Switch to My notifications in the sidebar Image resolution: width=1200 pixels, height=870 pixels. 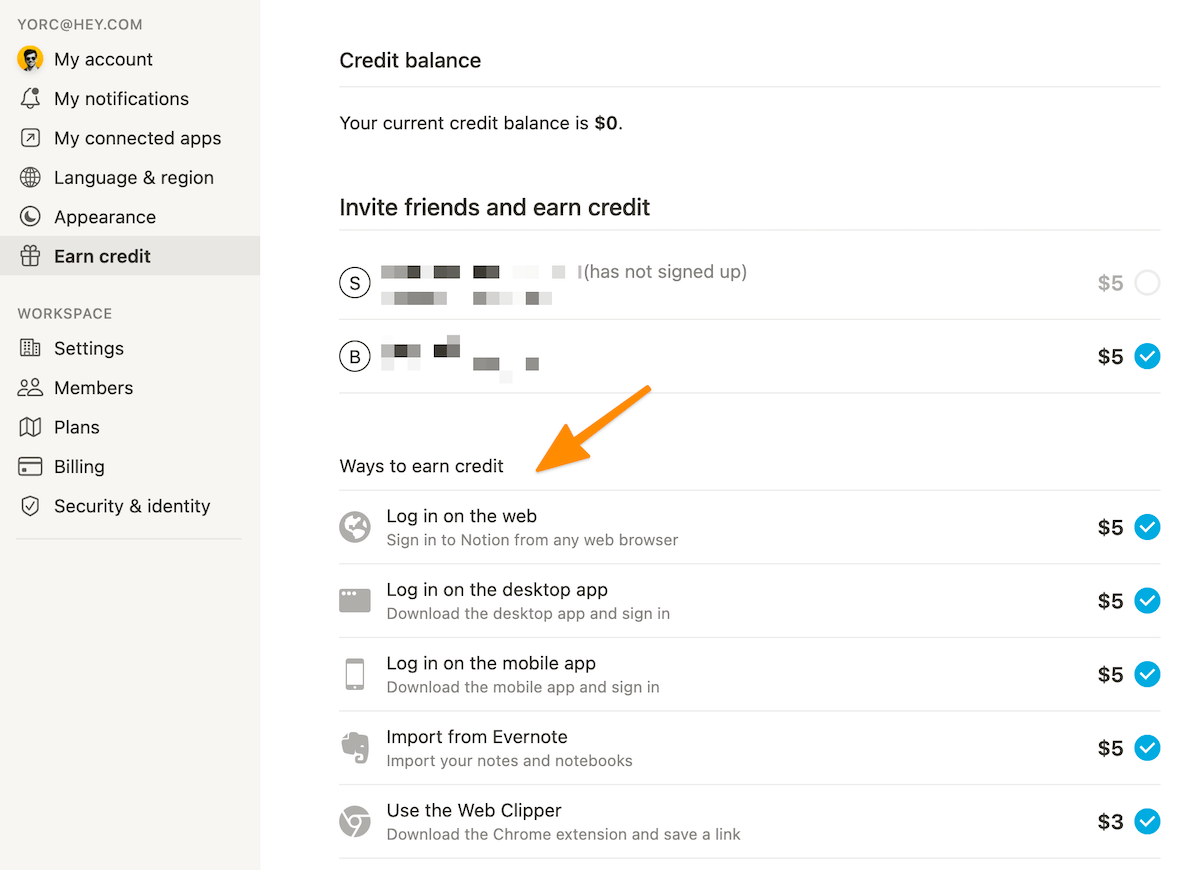(x=121, y=98)
